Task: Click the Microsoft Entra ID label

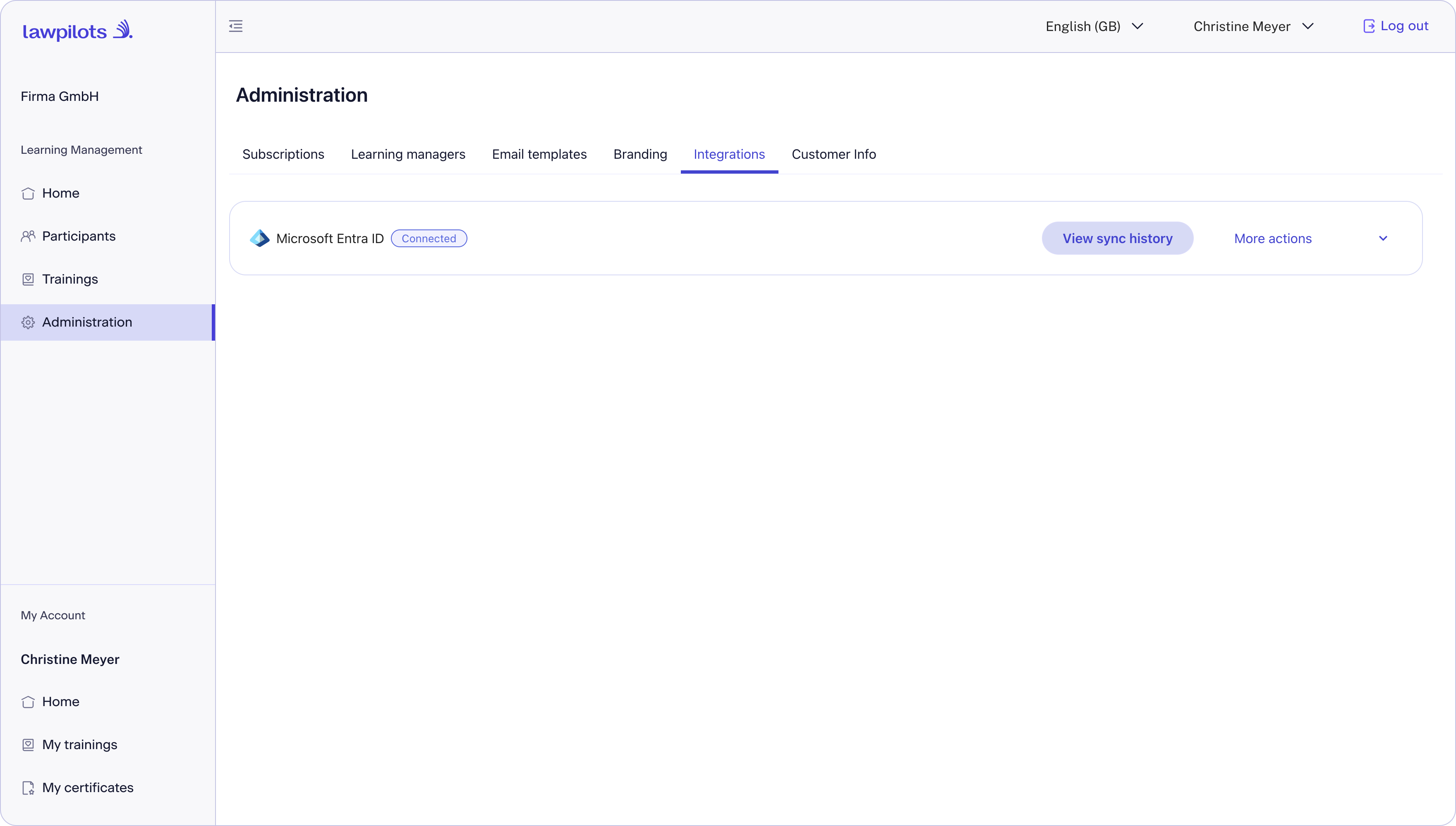Action: click(330, 239)
